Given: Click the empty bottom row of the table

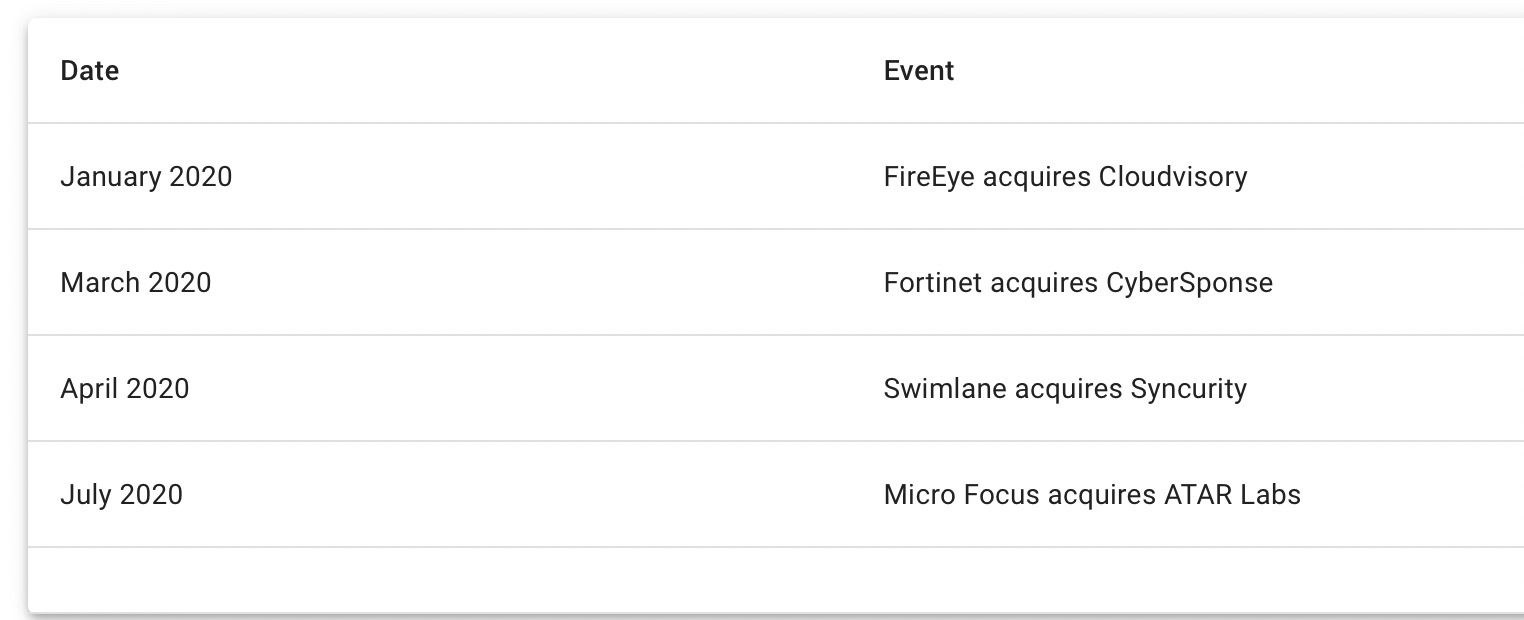Looking at the screenshot, I should coord(776,579).
